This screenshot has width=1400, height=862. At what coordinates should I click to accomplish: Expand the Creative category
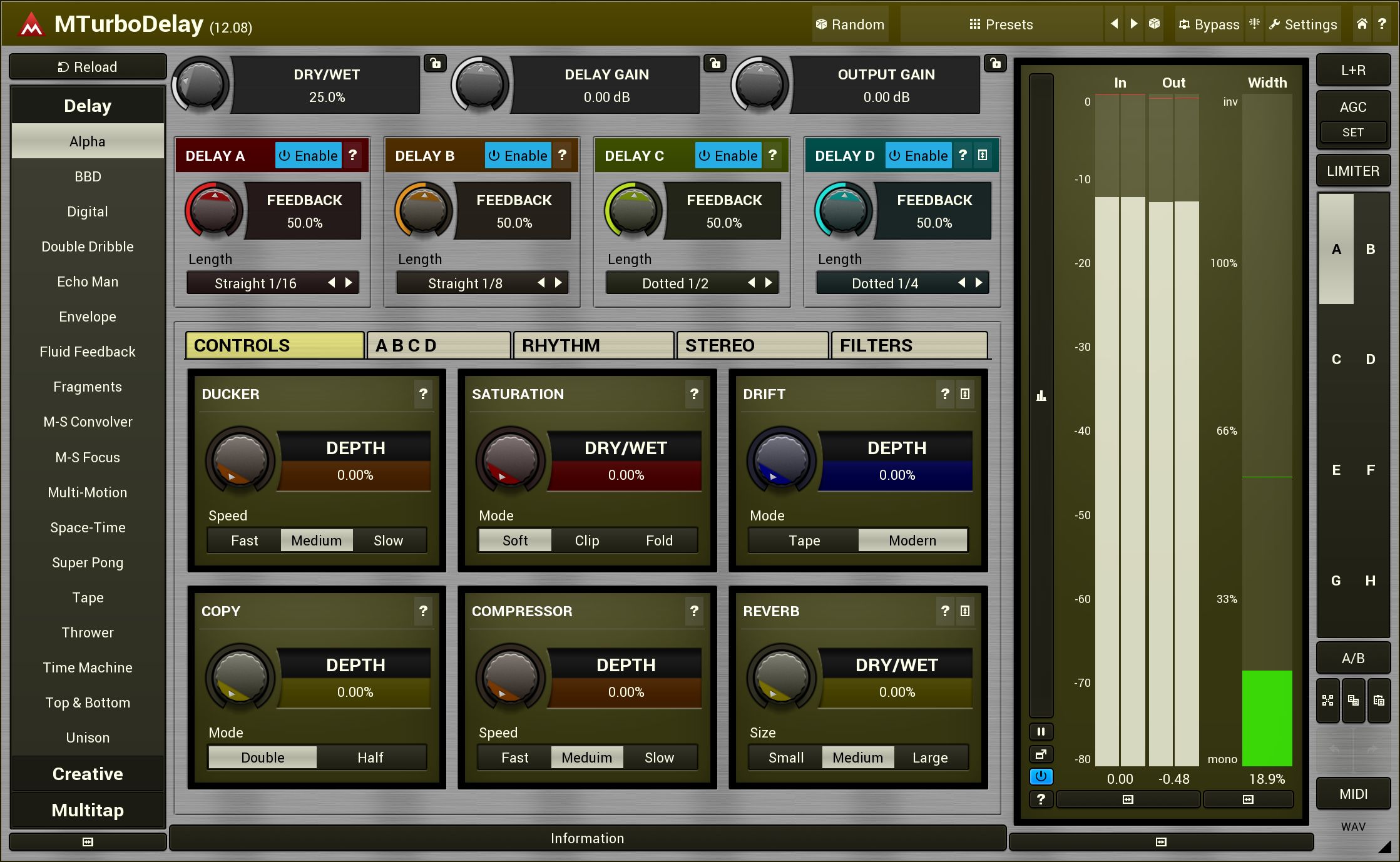click(88, 774)
